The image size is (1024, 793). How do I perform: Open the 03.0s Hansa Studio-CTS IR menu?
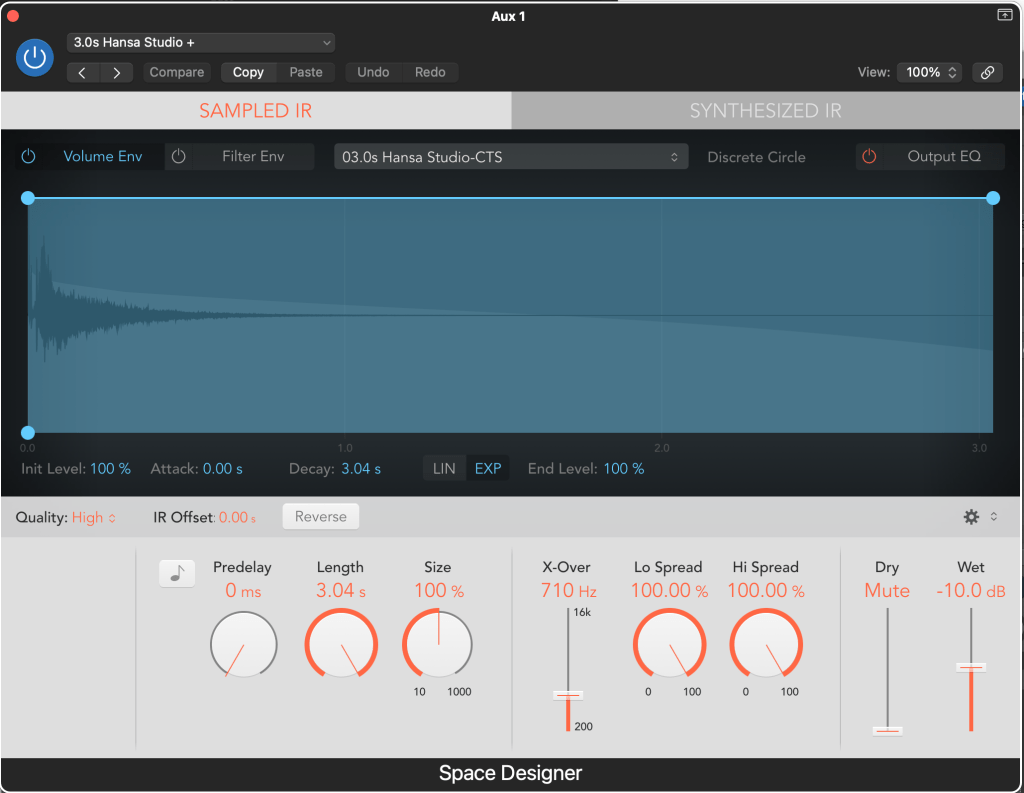coord(511,157)
